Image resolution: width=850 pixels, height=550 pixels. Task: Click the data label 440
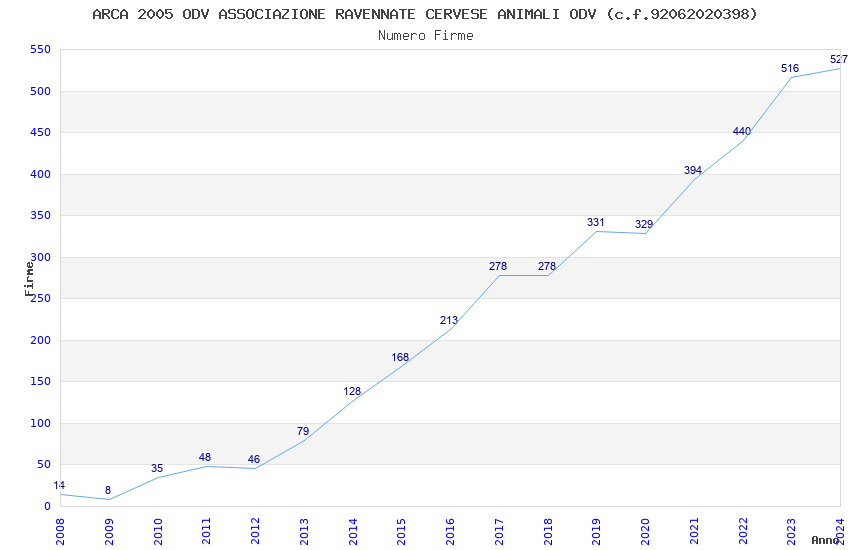[742, 131]
